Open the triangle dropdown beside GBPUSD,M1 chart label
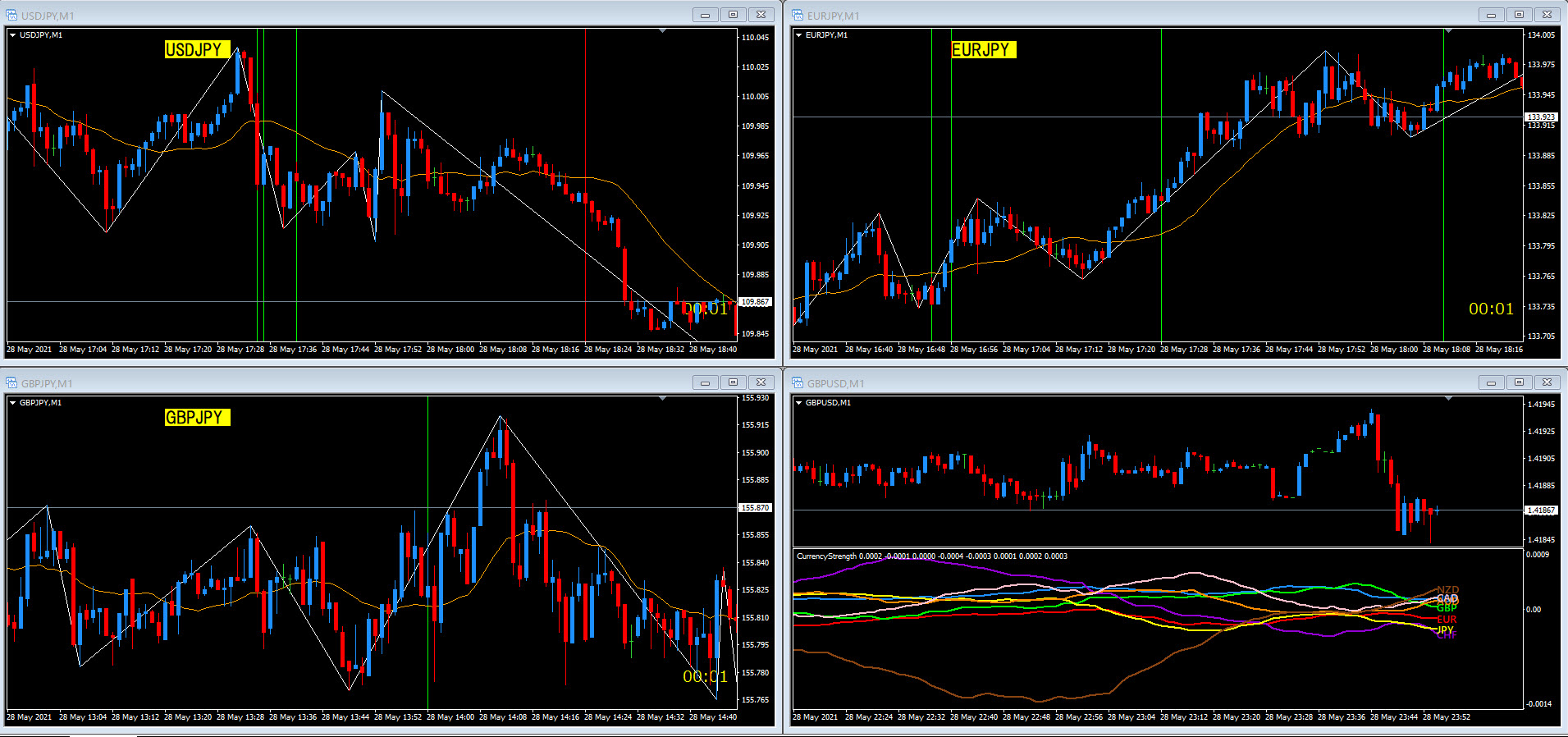The image size is (1568, 737). click(x=799, y=403)
